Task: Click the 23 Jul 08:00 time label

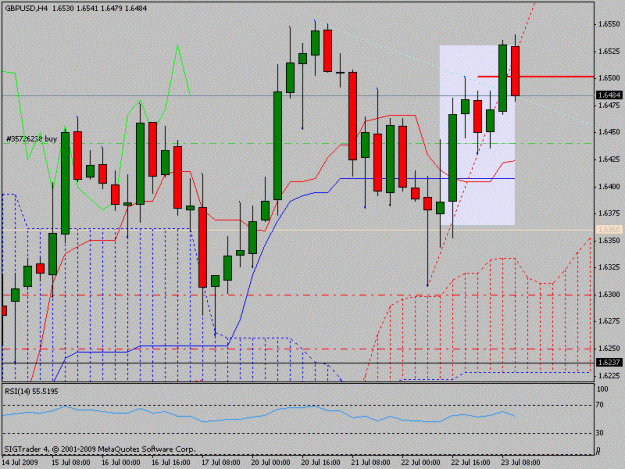Action: point(521,463)
